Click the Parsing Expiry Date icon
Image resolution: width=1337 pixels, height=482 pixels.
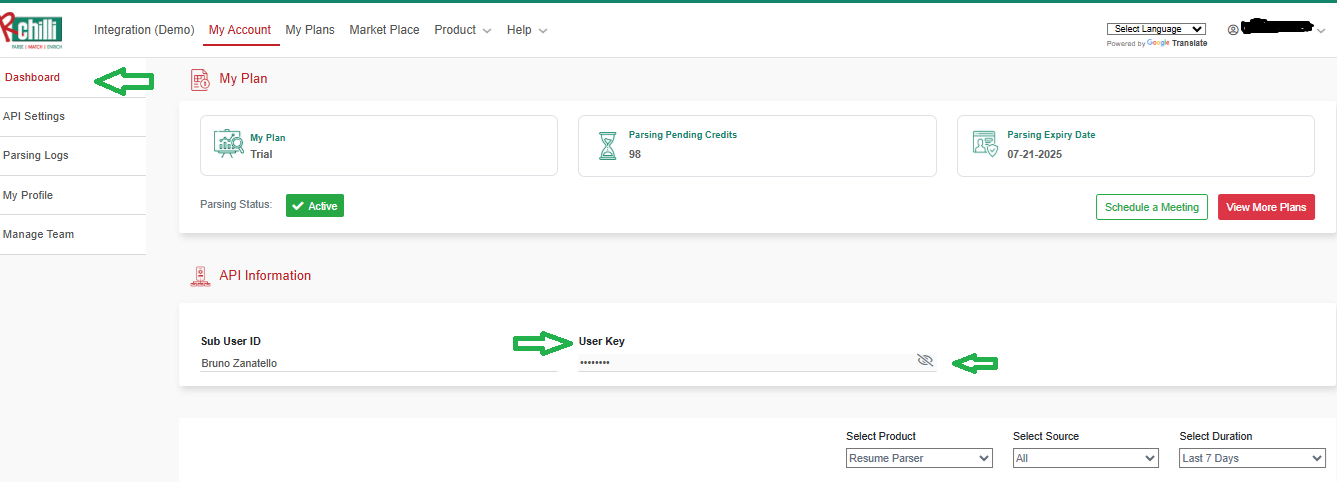(985, 145)
